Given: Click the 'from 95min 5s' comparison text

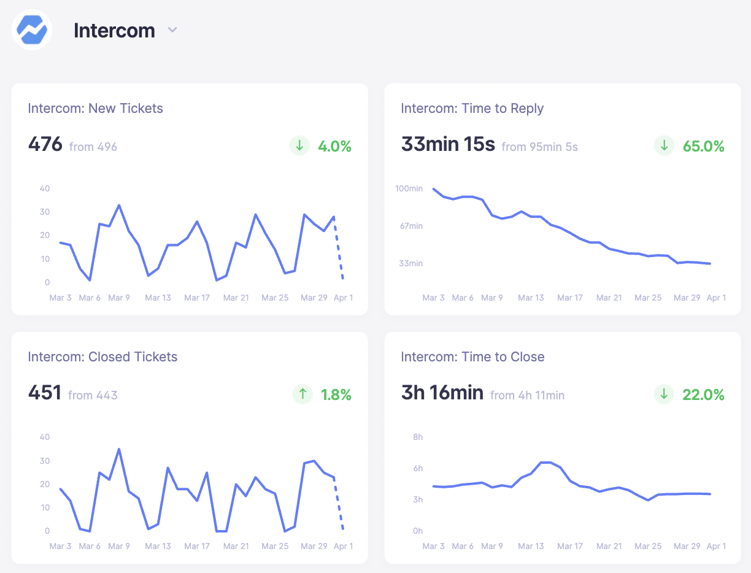Looking at the screenshot, I should [539, 147].
